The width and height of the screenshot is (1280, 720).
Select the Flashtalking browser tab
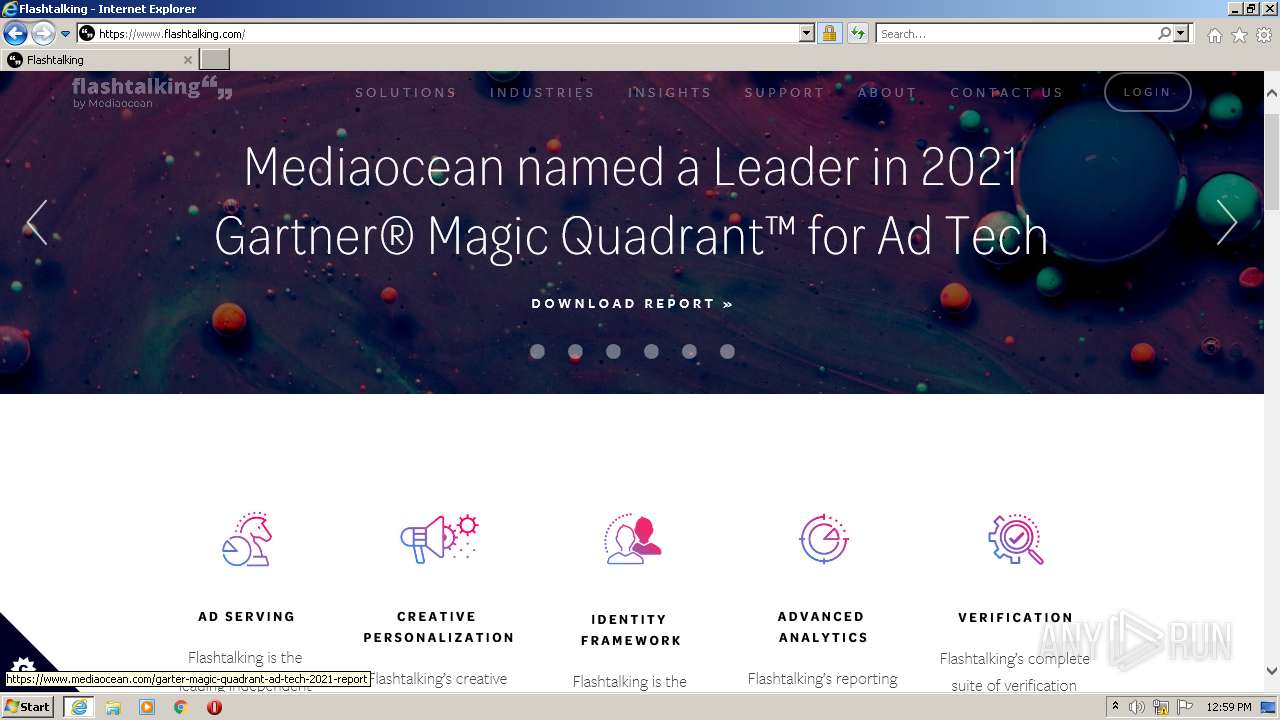tap(98, 60)
